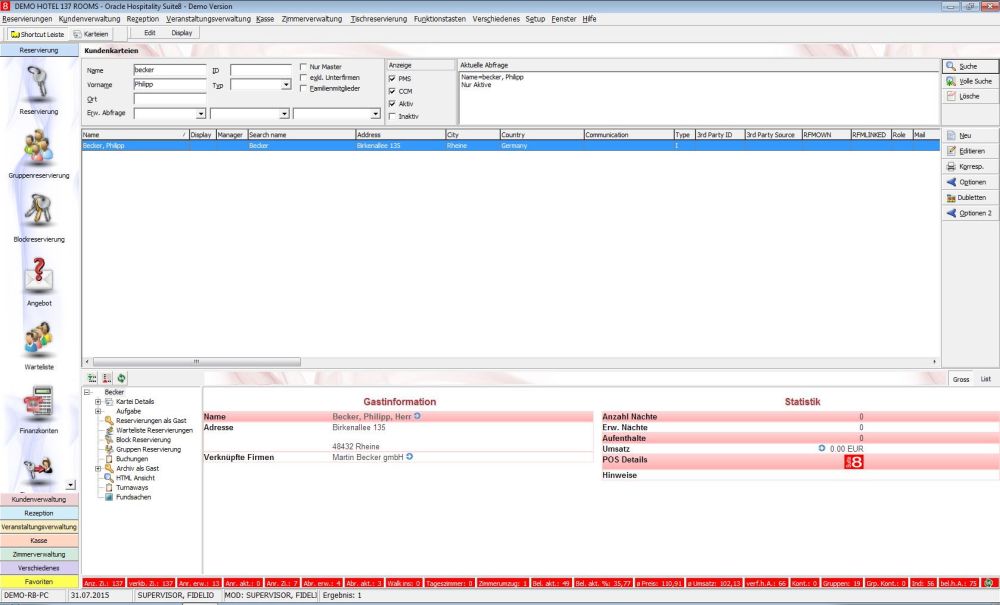This screenshot has height=605, width=1000.
Task: Open the second Erw. Abfrage dropdown
Action: (x=284, y=114)
